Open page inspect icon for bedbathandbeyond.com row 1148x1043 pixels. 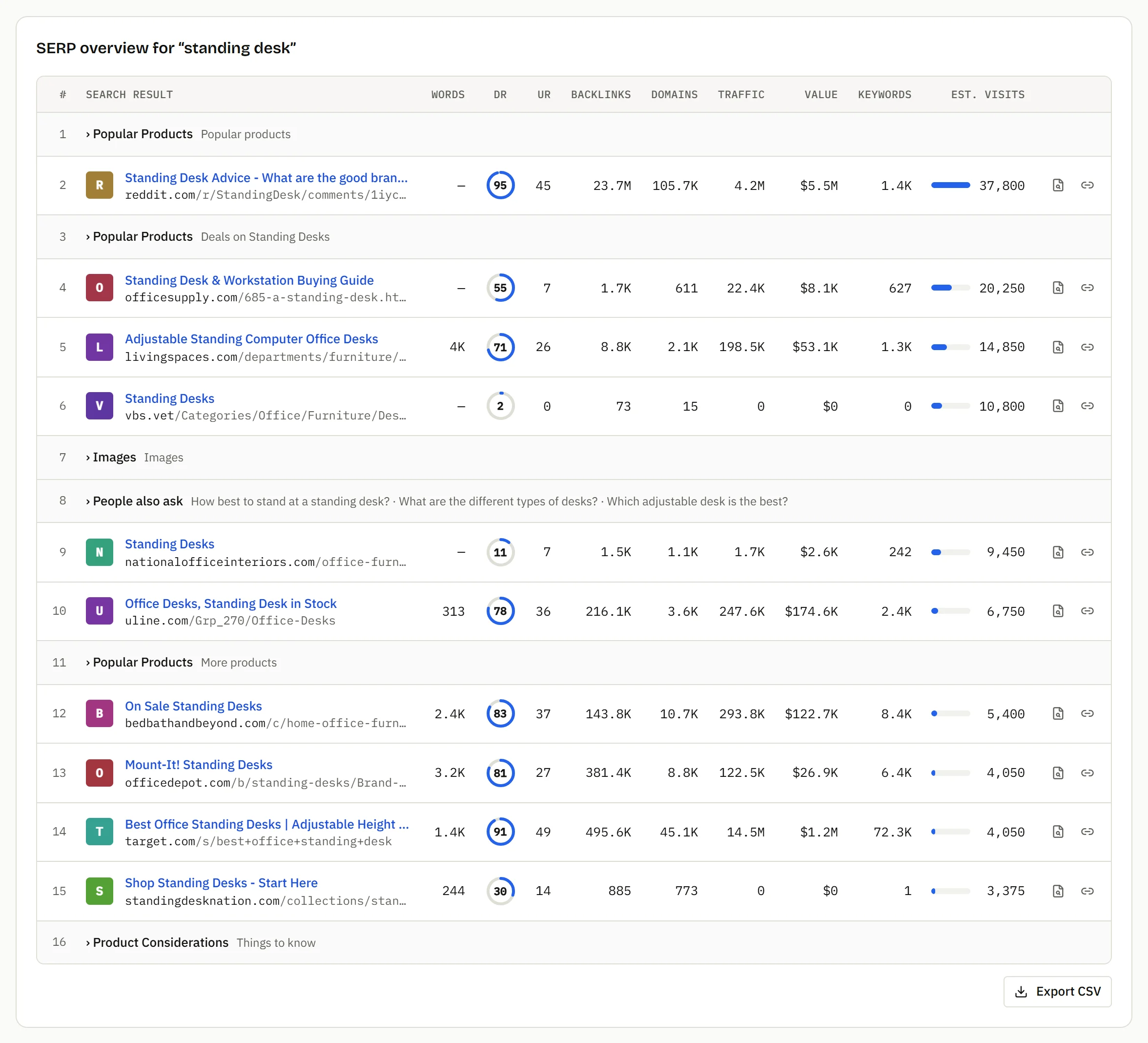(x=1057, y=713)
